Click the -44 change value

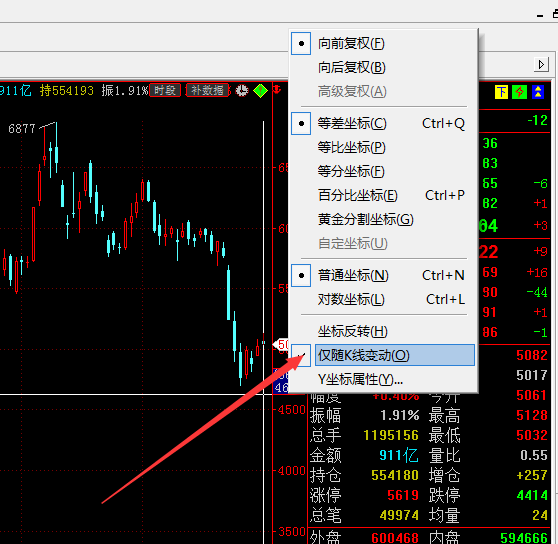[537, 292]
